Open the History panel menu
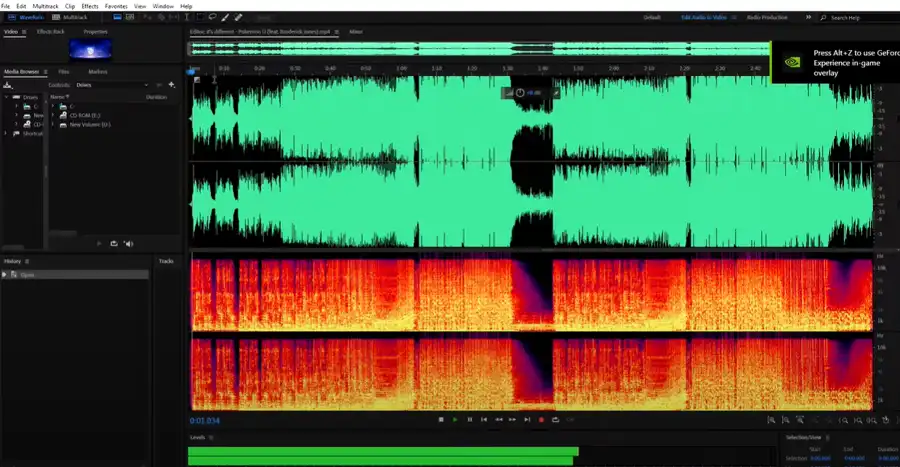The image size is (900, 467). click(x=27, y=261)
